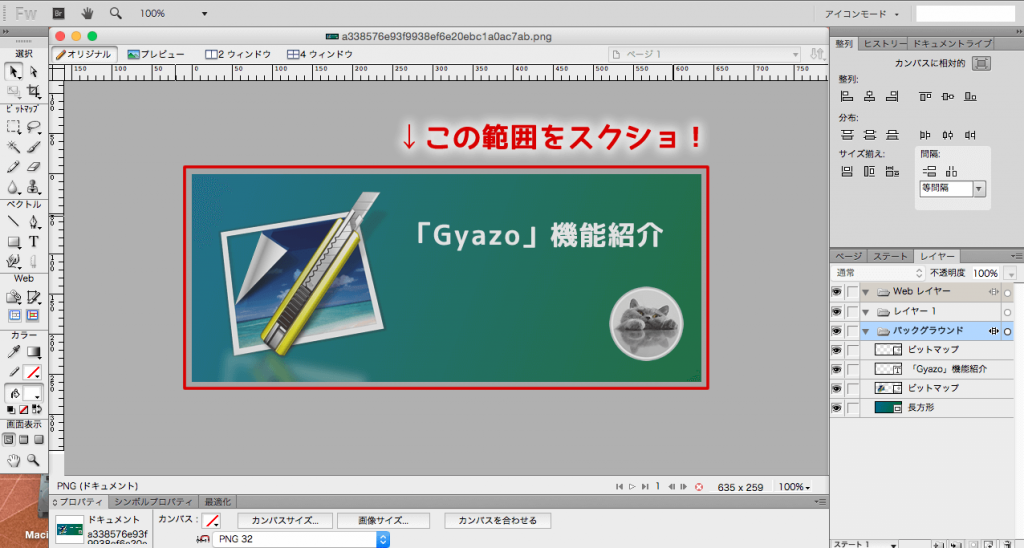Screen dimensions: 1024x548
Task: Click the canvas color swatch
Action: pyautogui.click(x=212, y=520)
